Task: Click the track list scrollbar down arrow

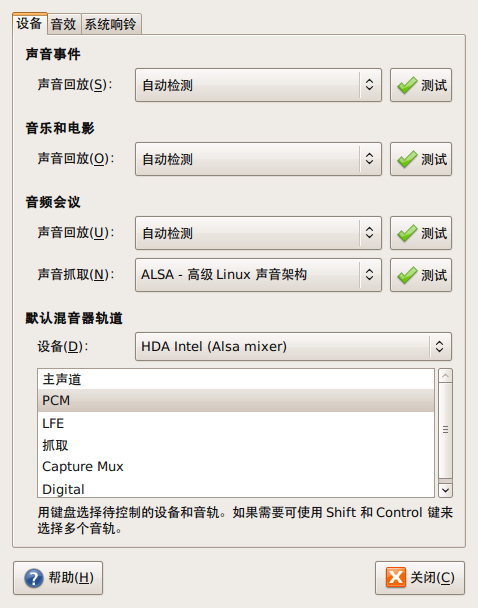Action: pos(445,491)
